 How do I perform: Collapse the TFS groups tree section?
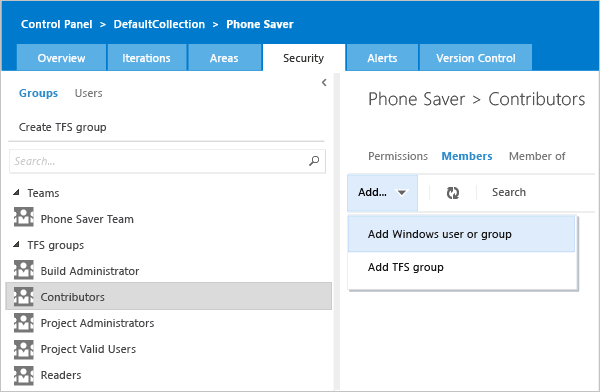tap(16, 245)
